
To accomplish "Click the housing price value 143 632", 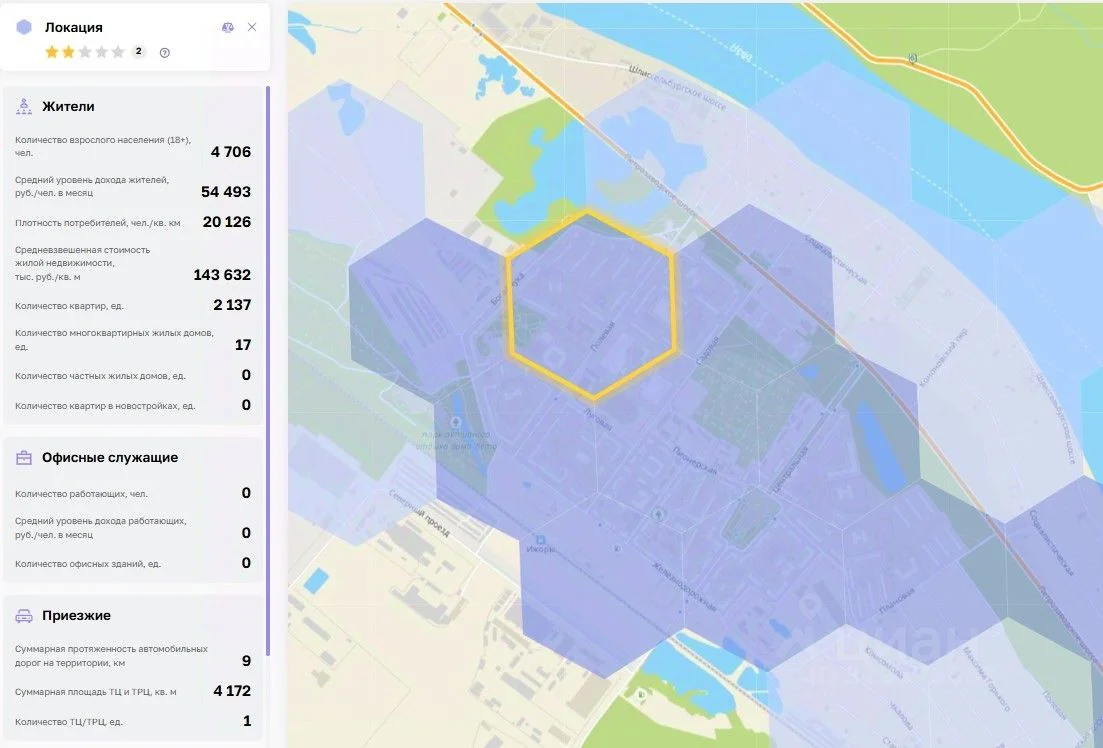I will pyautogui.click(x=222, y=274).
